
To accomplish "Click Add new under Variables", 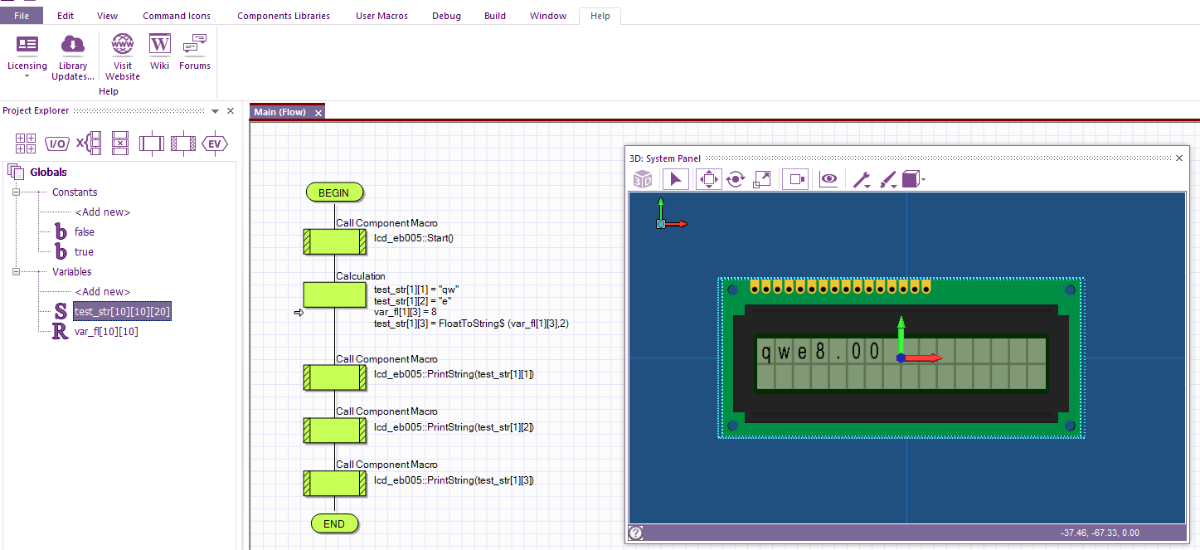I will pos(103,292).
